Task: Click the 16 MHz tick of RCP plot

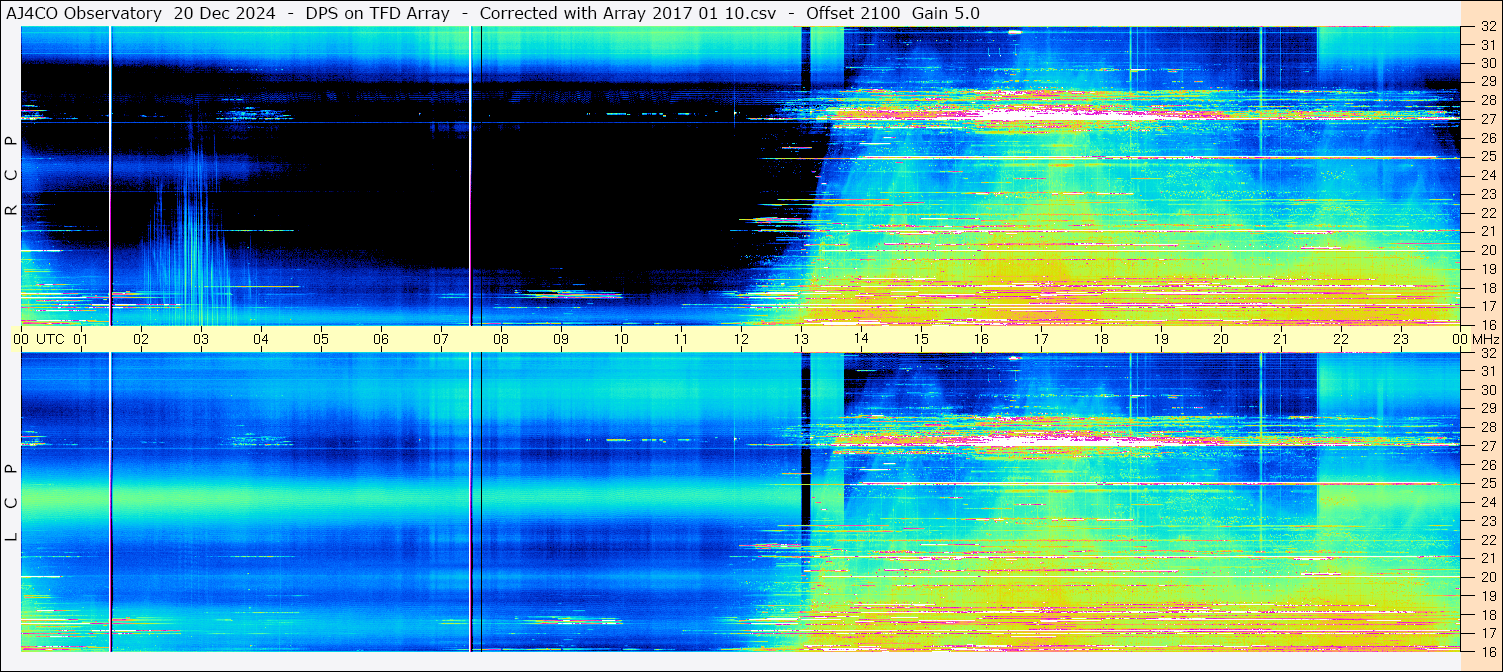Action: coord(1487,325)
